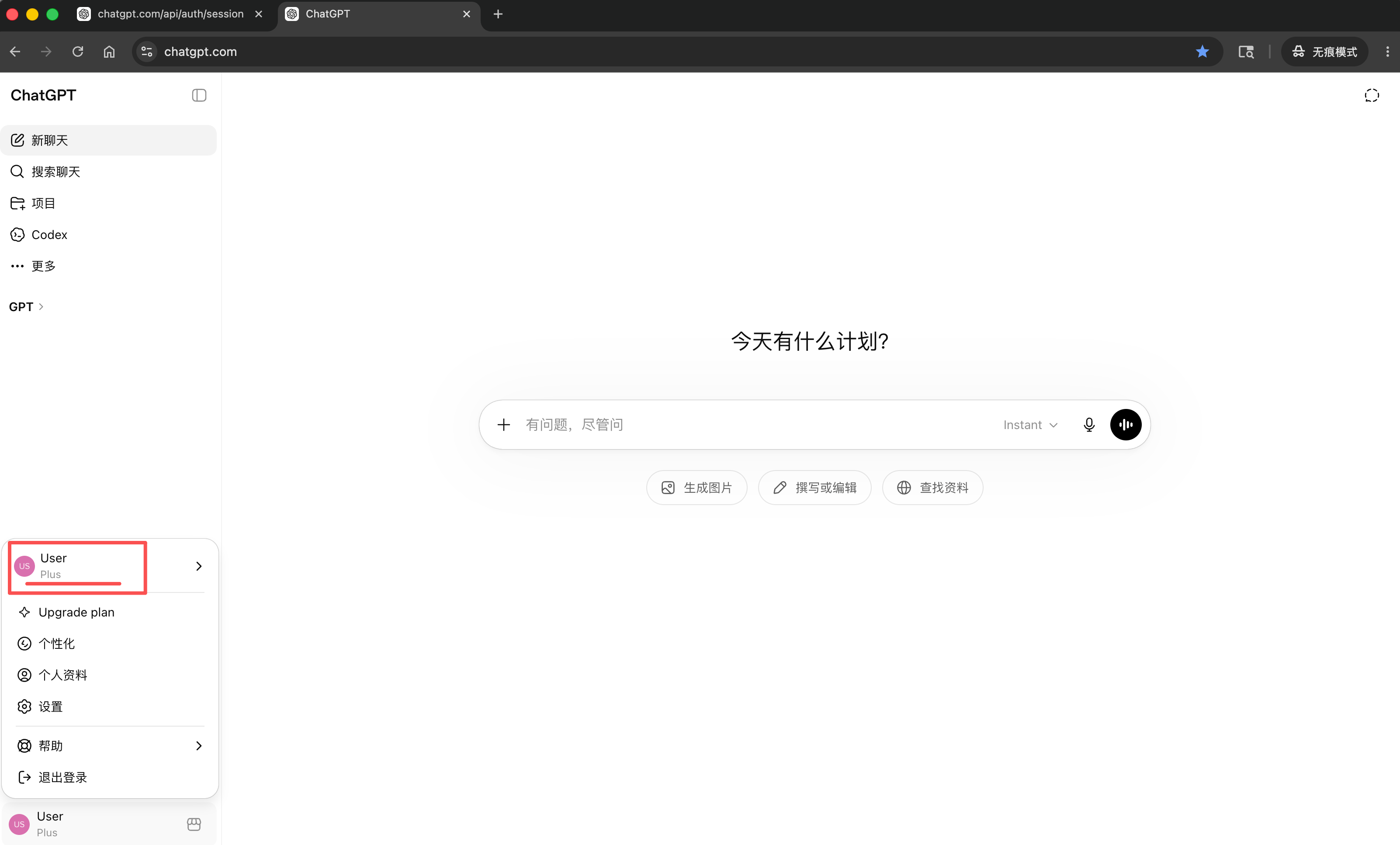Click the microphone dictation icon
1400x845 pixels.
point(1088,425)
